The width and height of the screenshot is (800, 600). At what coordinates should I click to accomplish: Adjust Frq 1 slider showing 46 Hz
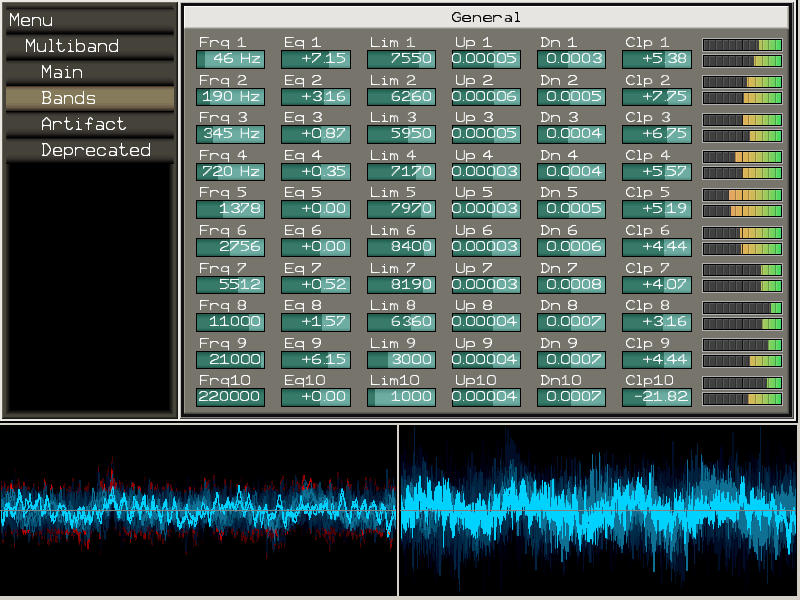pyautogui.click(x=231, y=59)
